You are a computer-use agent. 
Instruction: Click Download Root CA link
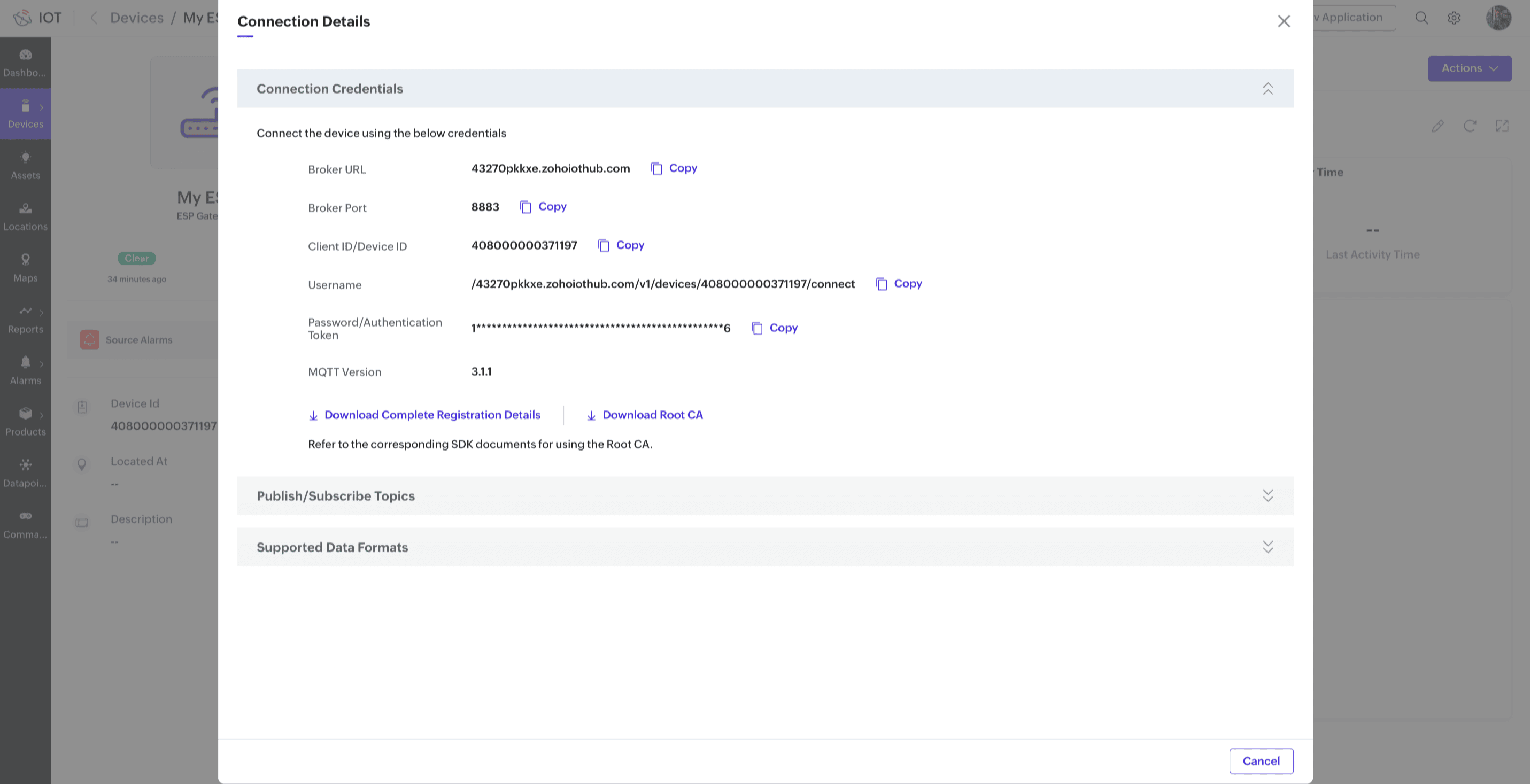coord(644,415)
